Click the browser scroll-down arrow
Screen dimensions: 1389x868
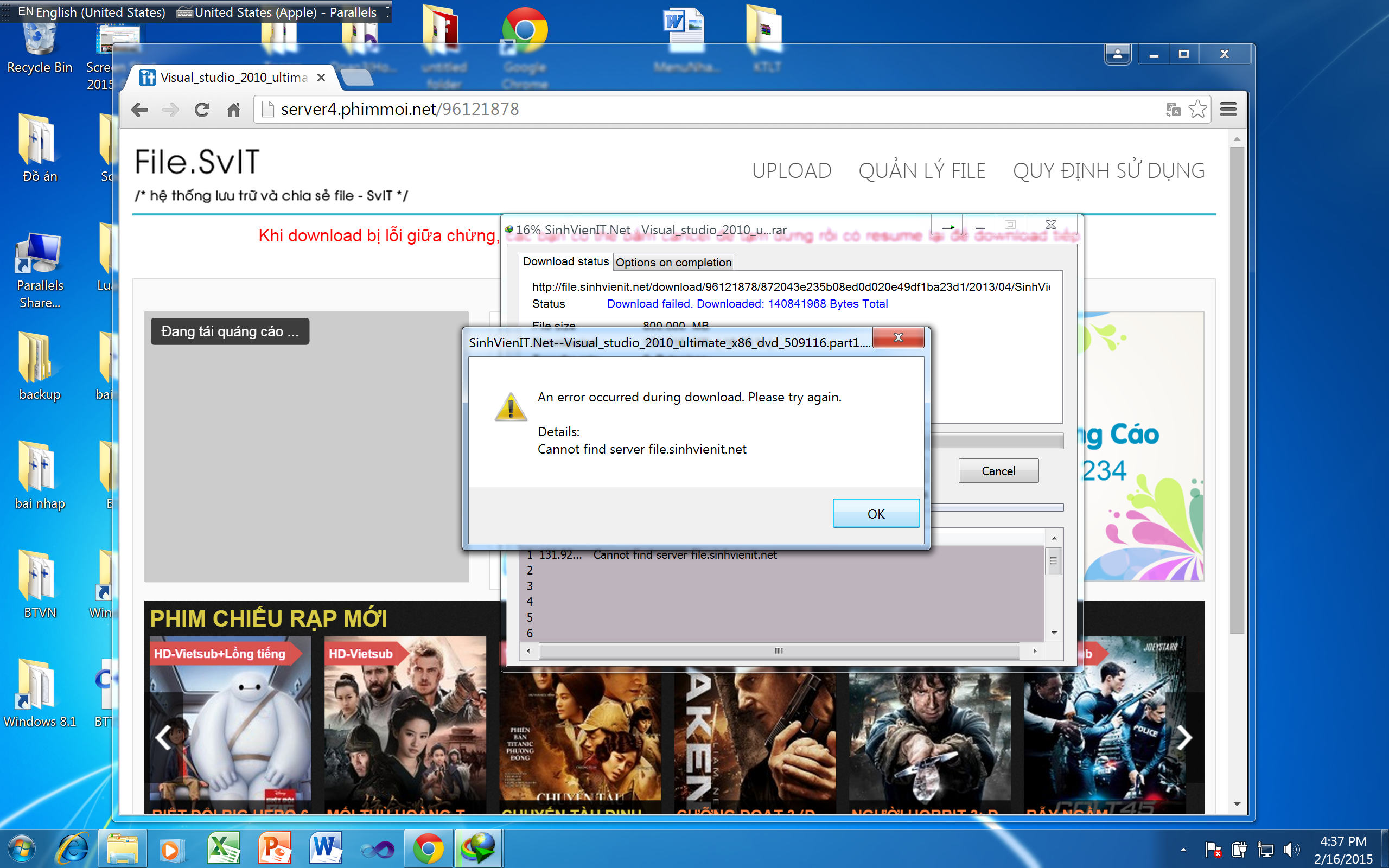[x=1237, y=803]
